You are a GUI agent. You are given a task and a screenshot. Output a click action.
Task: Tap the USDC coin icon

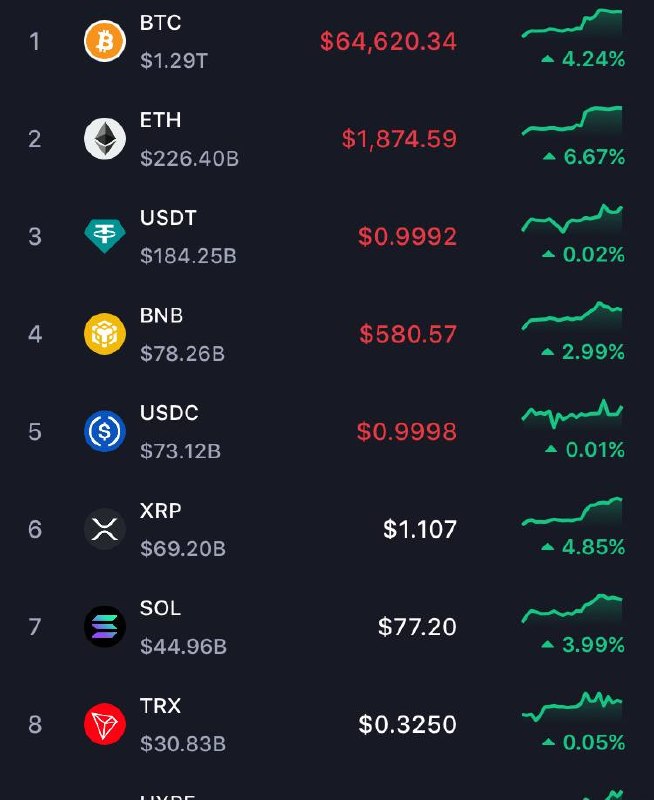click(x=105, y=432)
